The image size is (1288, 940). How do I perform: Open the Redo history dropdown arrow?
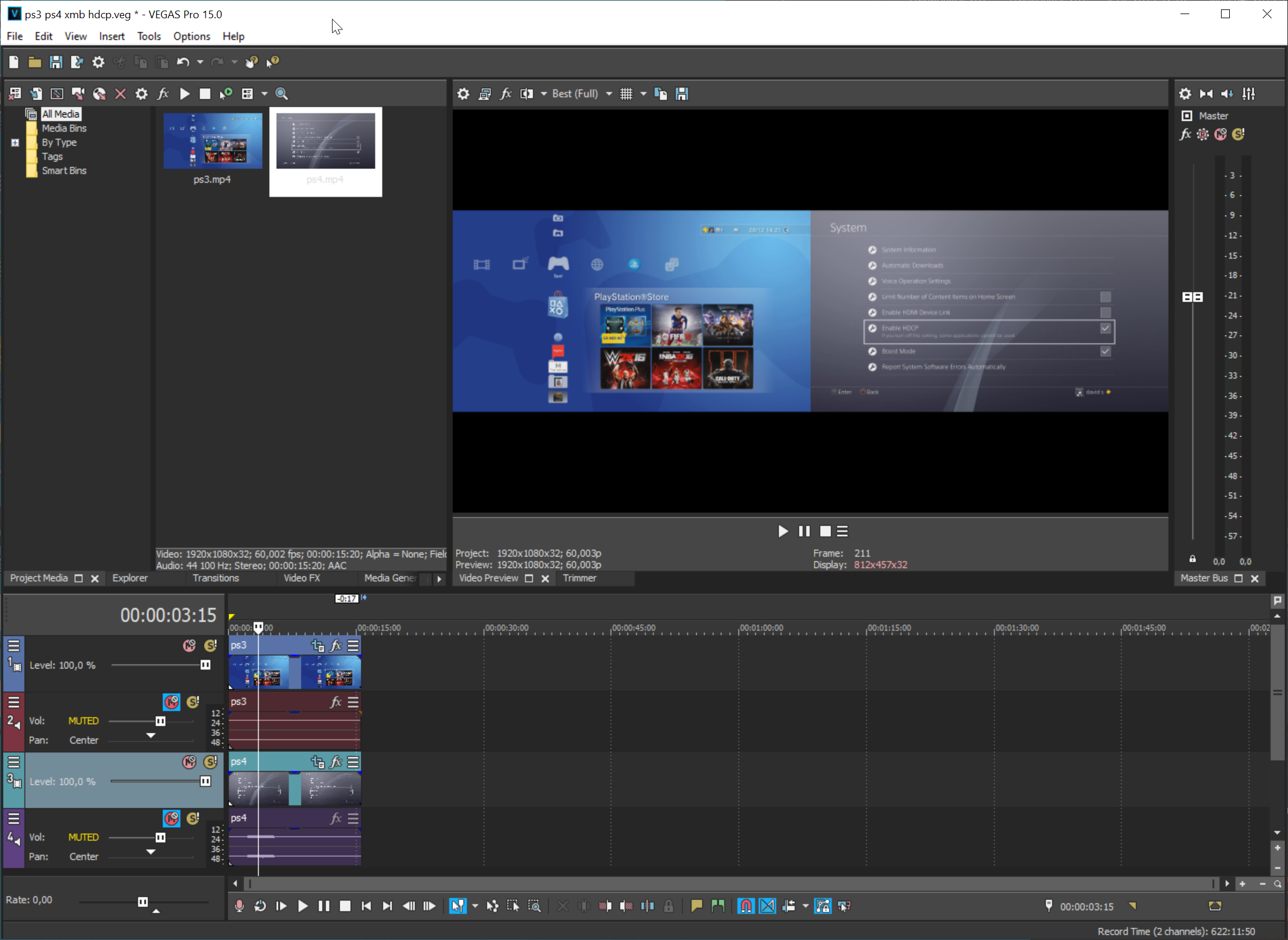tap(234, 62)
